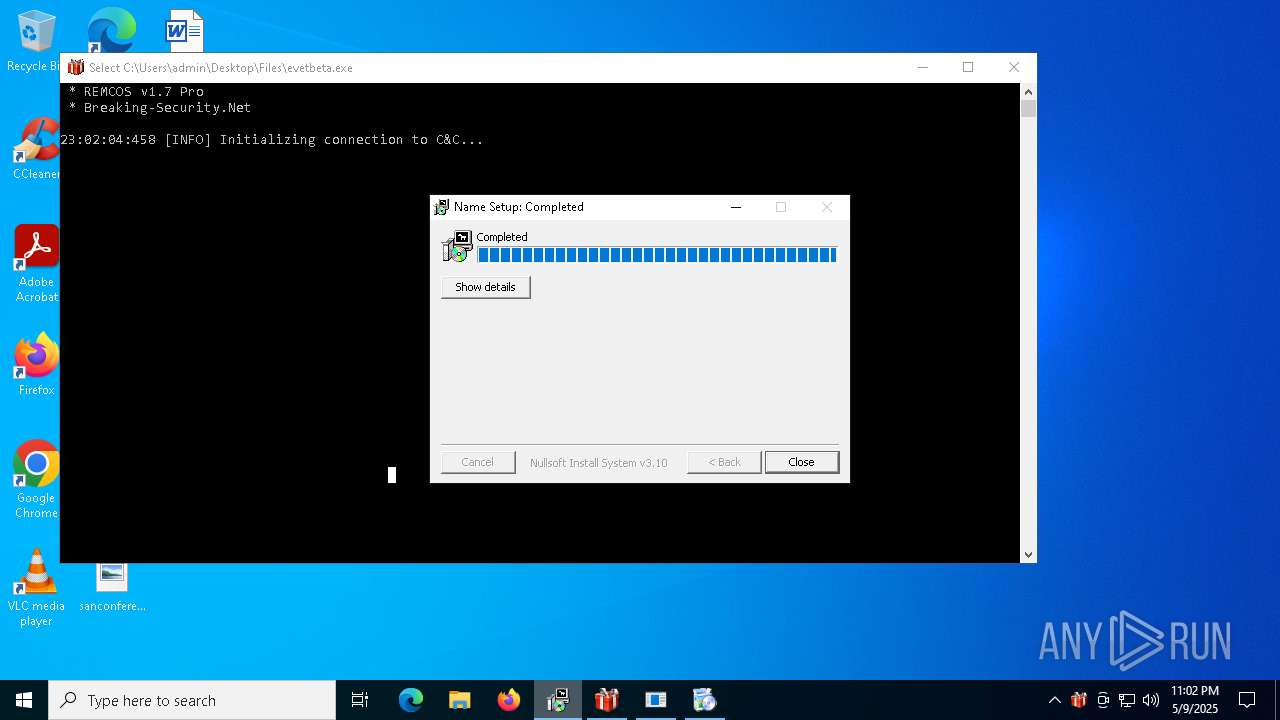Click the 'REMCOS v1.7 Pro' console line
Viewport: 1280px width, 720px height.
pyautogui.click(x=136, y=92)
